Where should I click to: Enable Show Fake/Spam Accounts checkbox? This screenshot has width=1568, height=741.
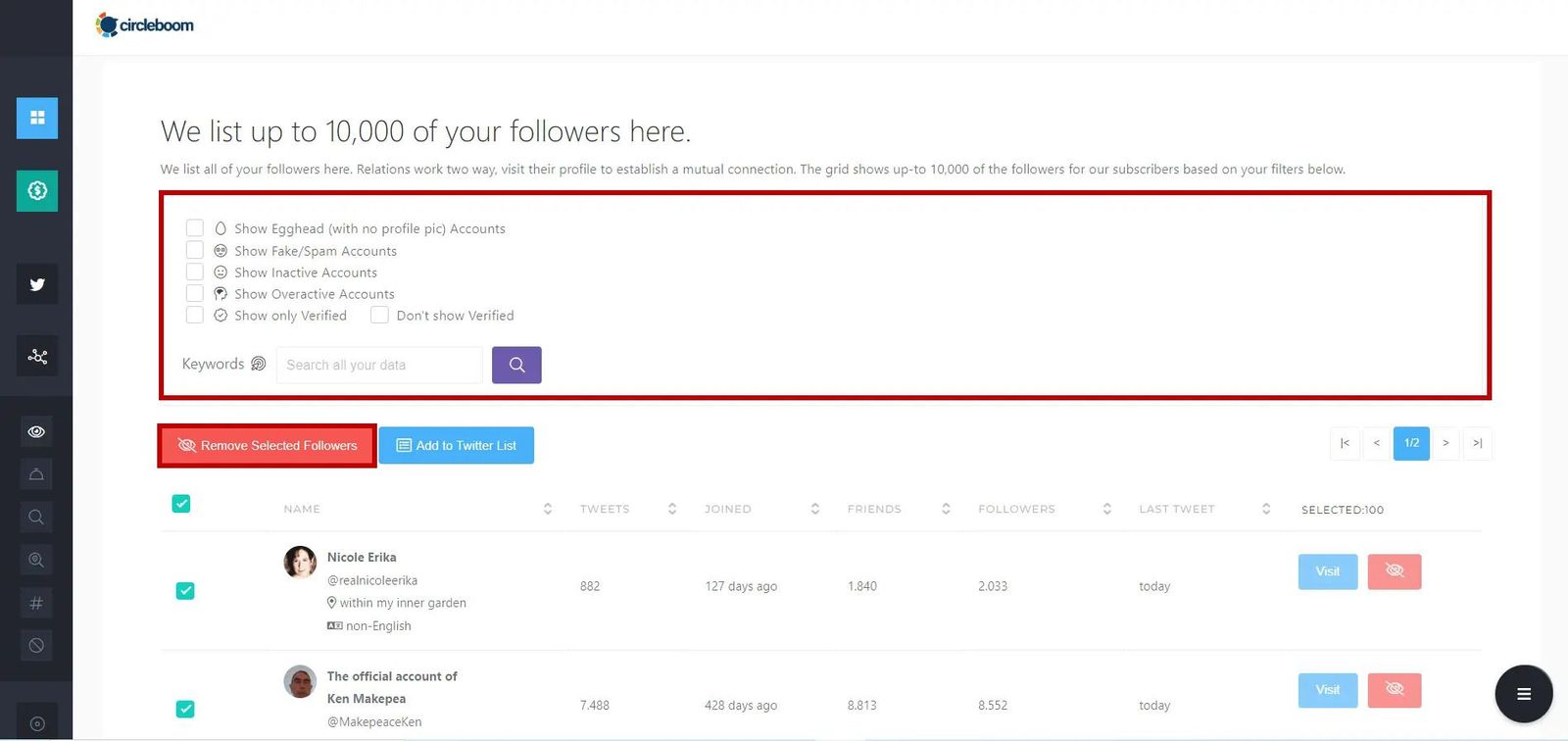[195, 250]
